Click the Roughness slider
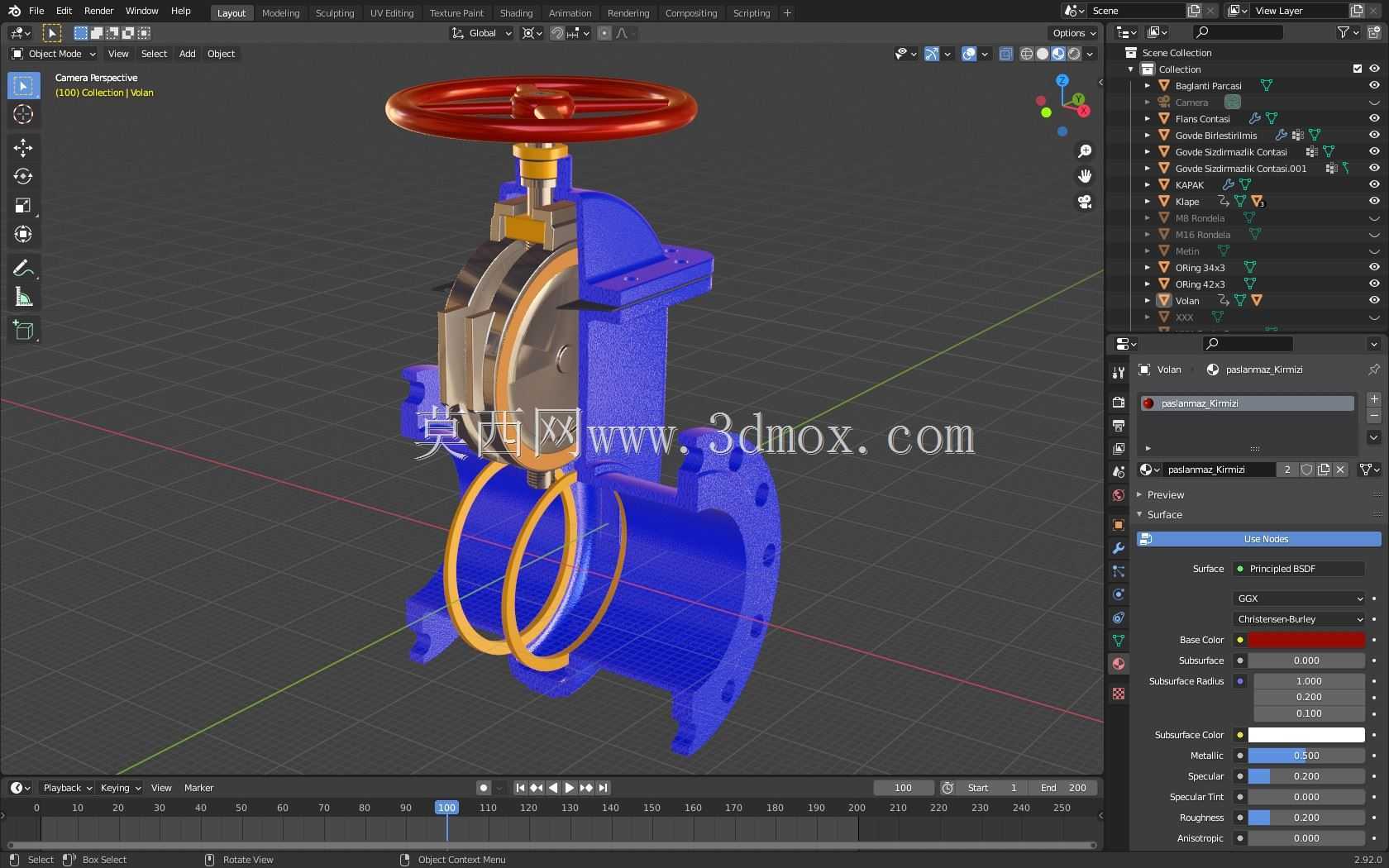The height and width of the screenshot is (868, 1389). [1306, 818]
